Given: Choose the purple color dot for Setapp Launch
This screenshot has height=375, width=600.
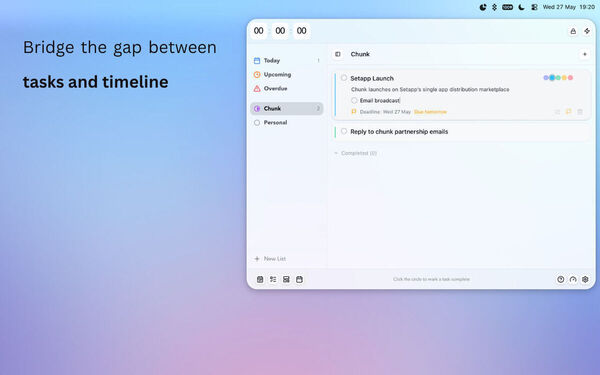Looking at the screenshot, I should tap(546, 78).
